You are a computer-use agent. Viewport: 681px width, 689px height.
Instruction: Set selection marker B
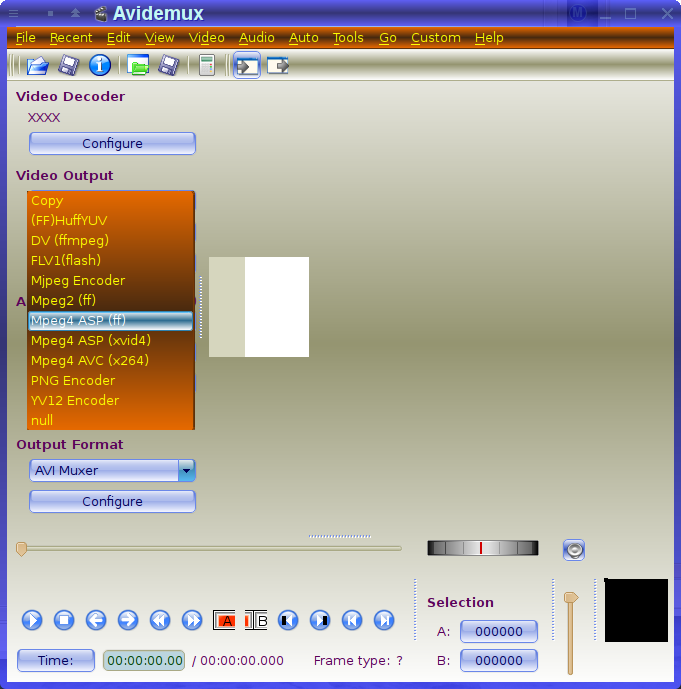click(256, 620)
